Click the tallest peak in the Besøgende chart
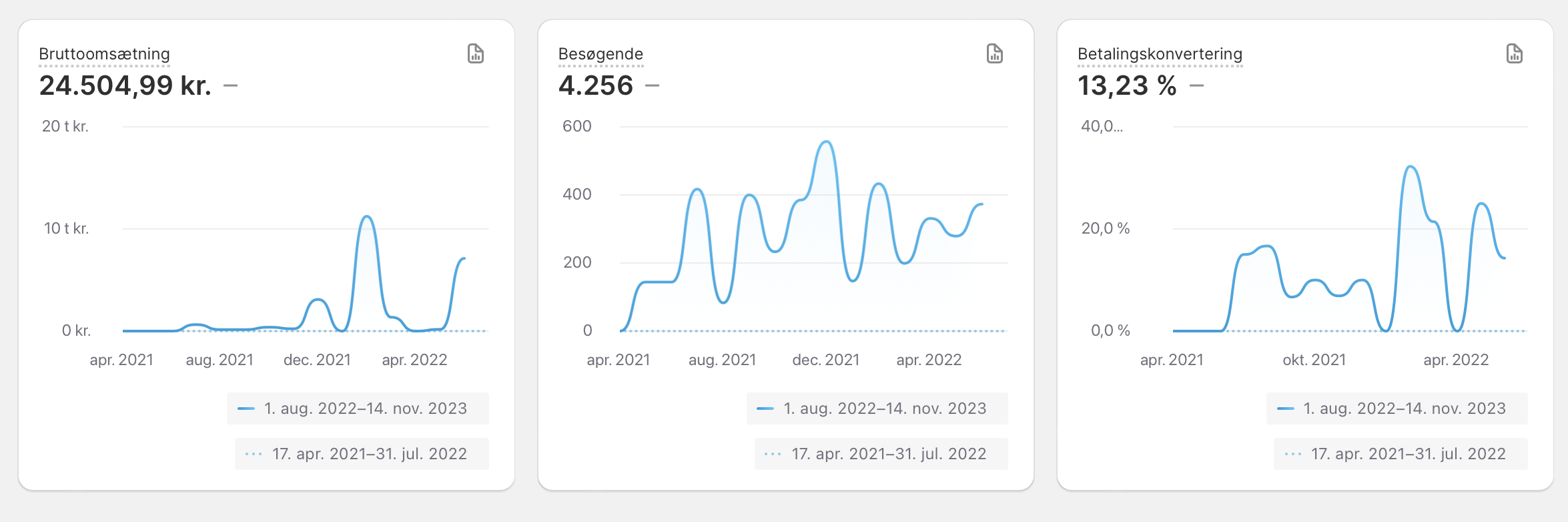 827,142
